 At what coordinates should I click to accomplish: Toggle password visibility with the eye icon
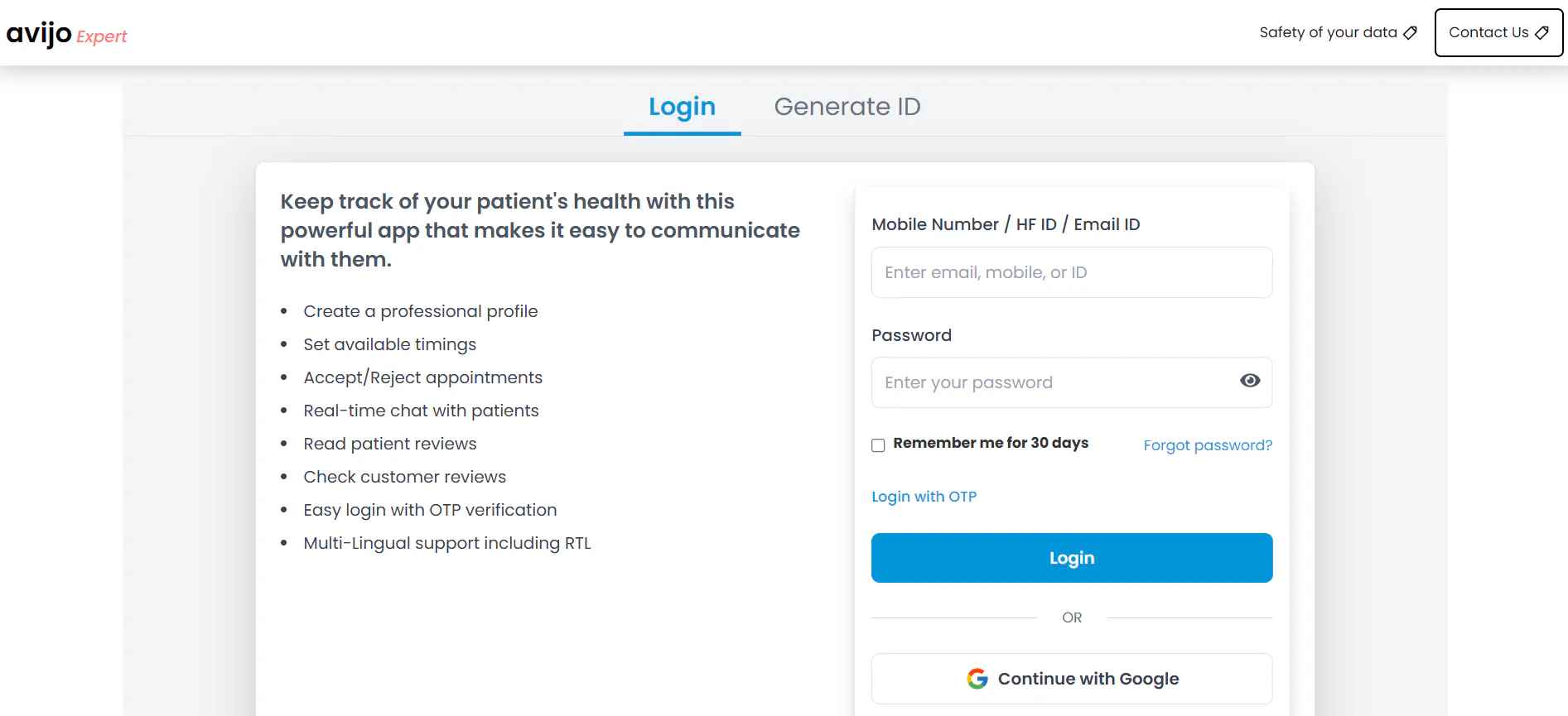(1250, 381)
